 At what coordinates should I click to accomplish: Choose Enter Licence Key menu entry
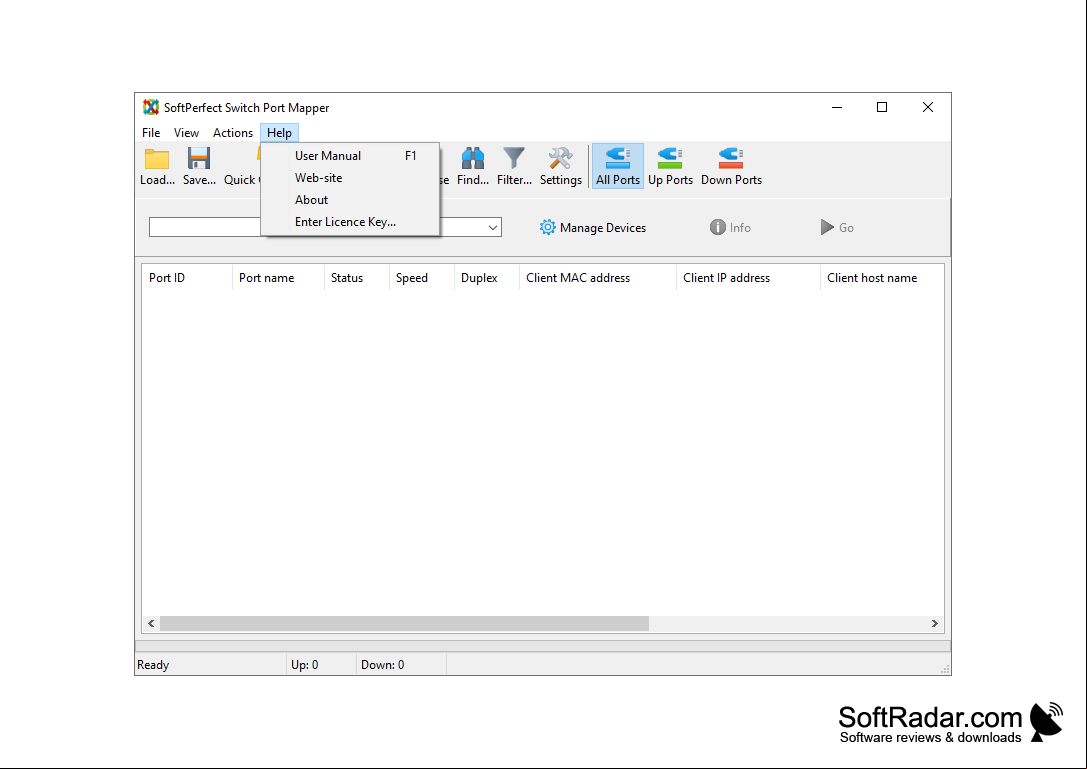click(350, 222)
